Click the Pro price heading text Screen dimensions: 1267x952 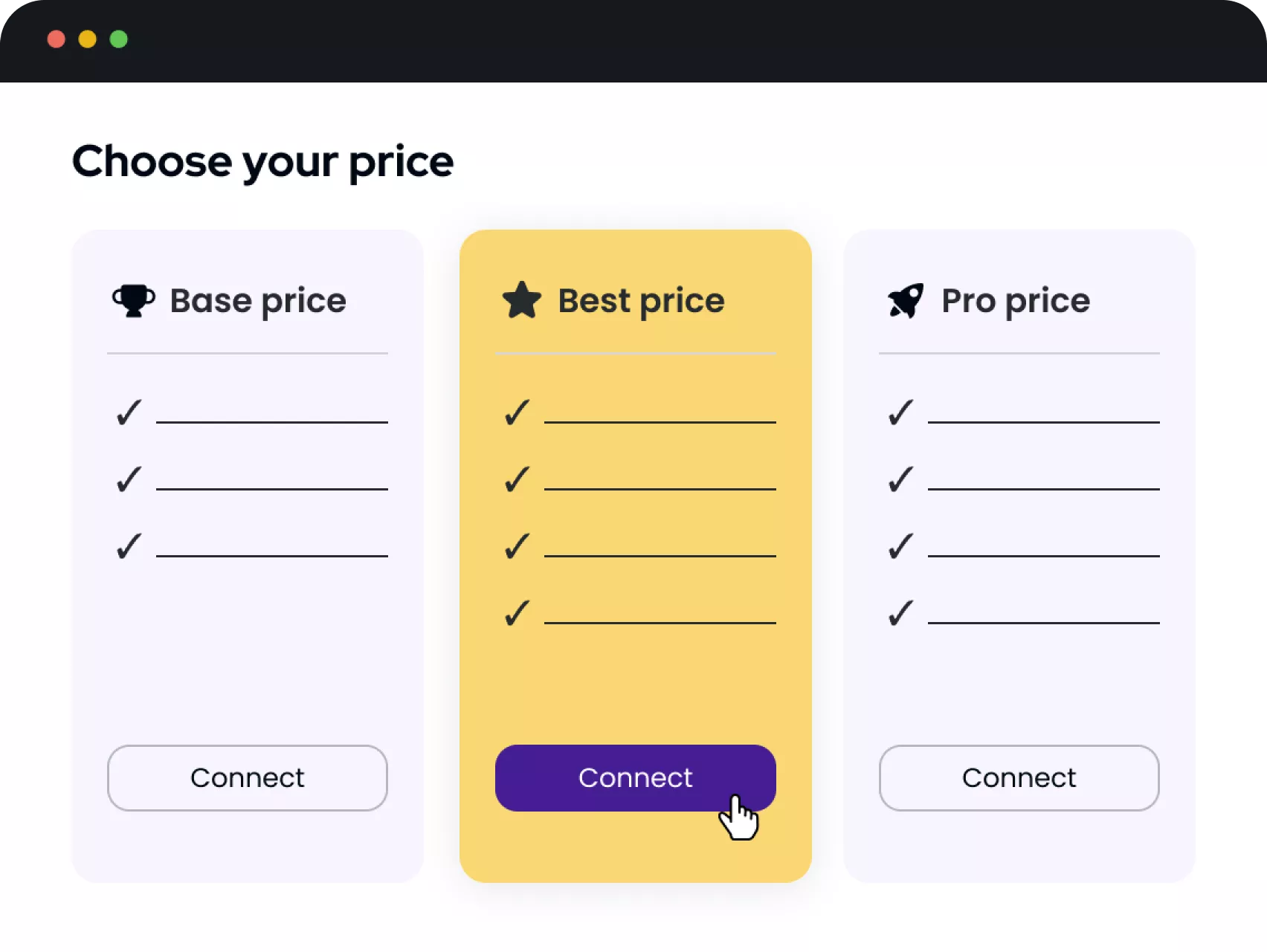pyautogui.click(x=1016, y=302)
